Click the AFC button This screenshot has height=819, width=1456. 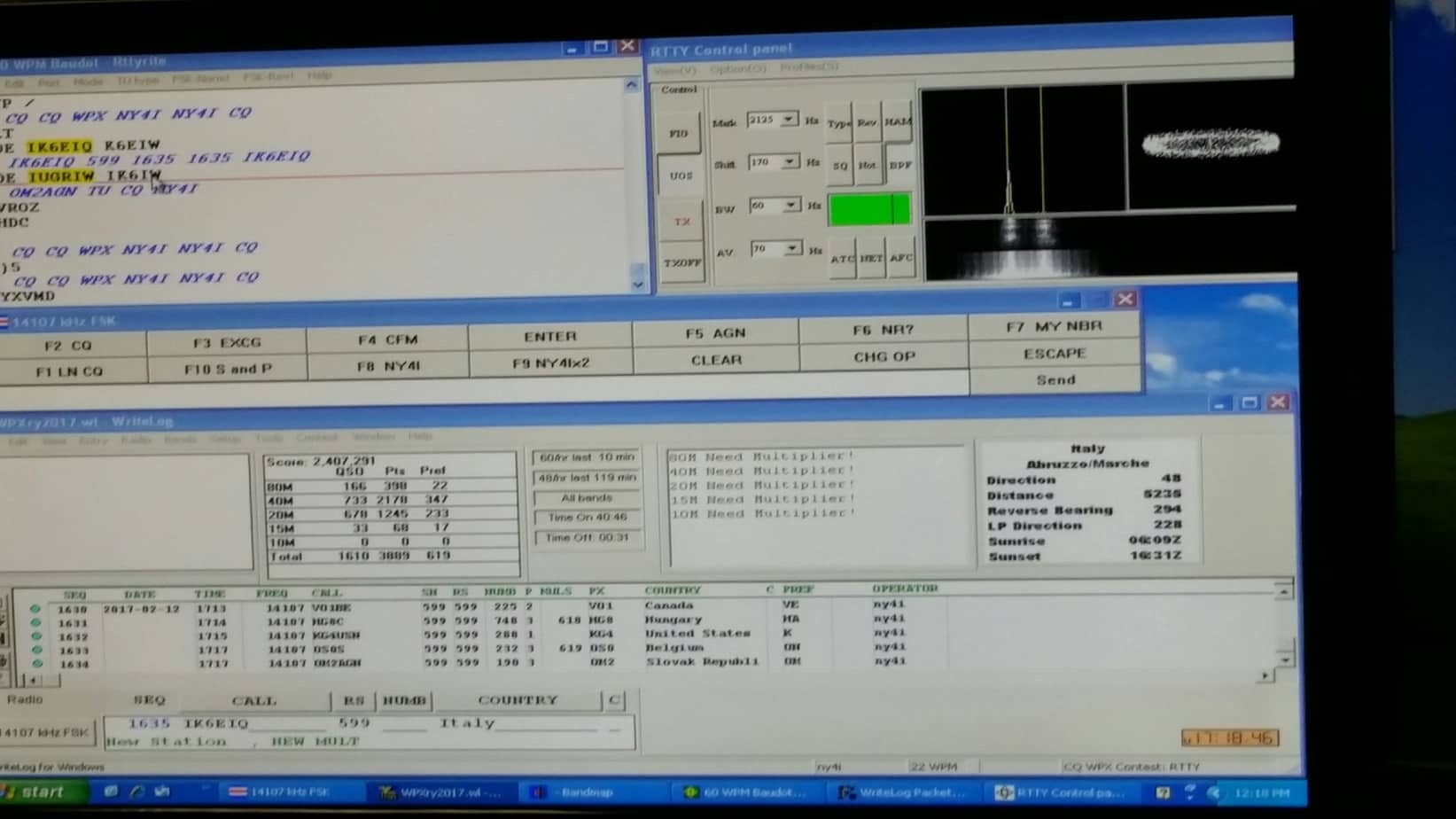(x=901, y=259)
